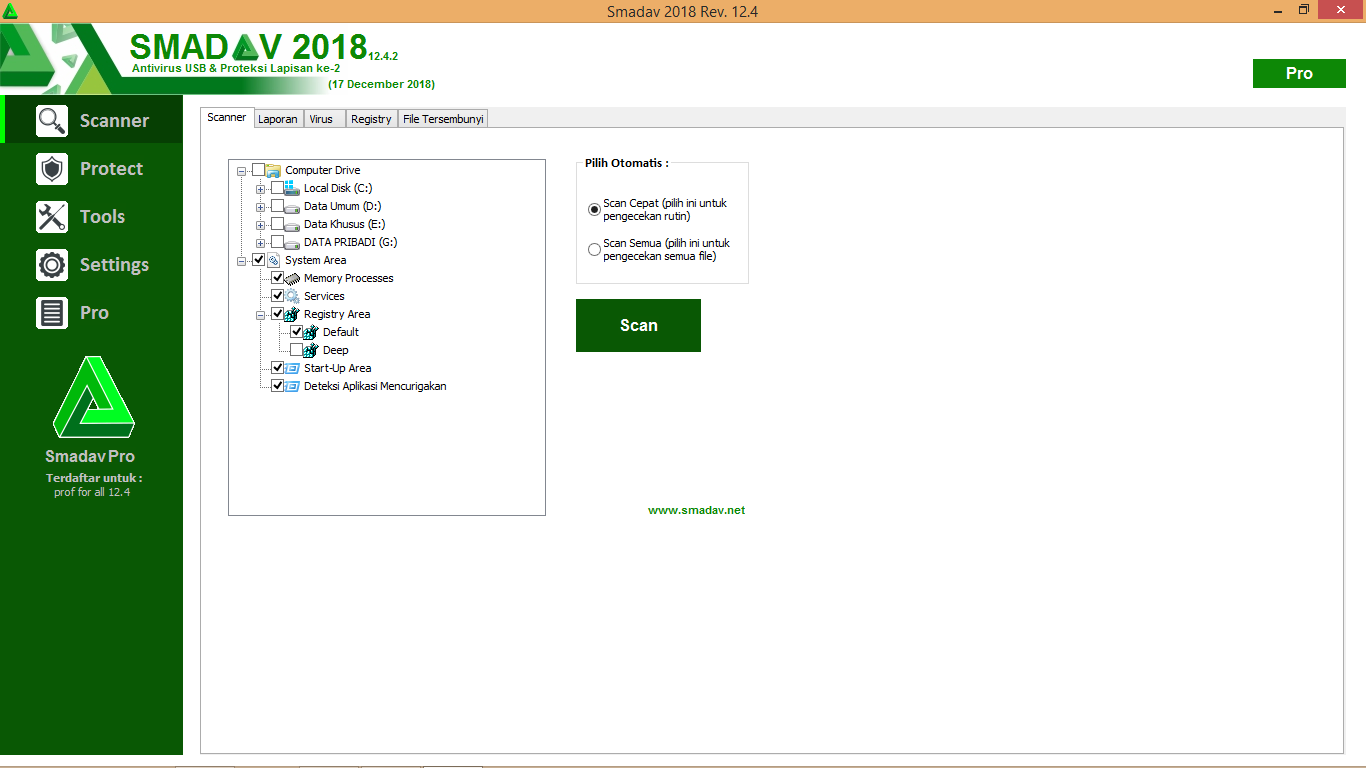
Task: Enable the Deep registry scan checkbox
Action: click(296, 350)
